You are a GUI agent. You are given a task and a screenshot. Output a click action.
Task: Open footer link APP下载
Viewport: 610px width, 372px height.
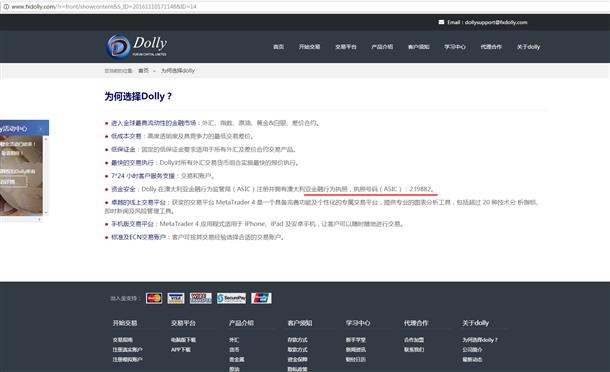pos(181,350)
